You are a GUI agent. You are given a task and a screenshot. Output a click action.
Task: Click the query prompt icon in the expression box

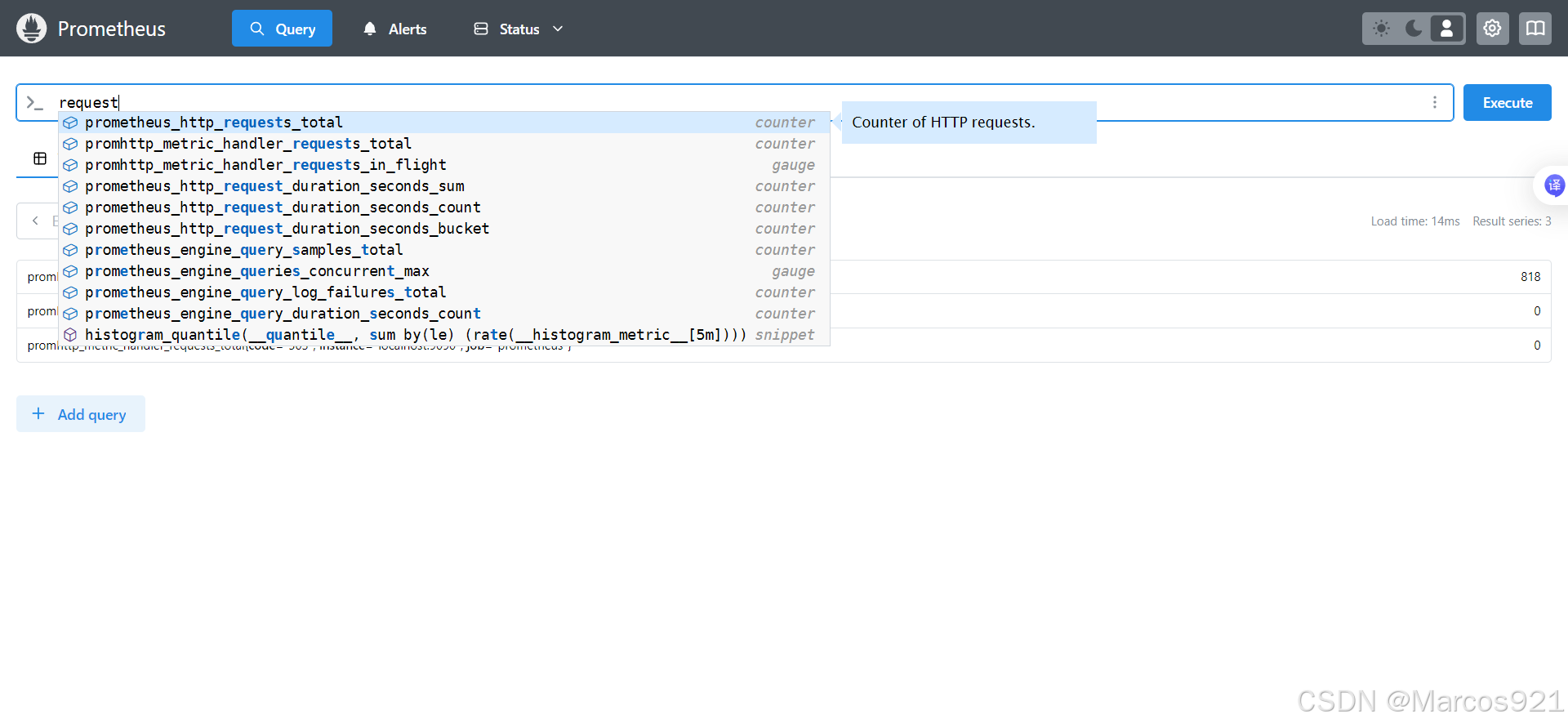[x=34, y=102]
